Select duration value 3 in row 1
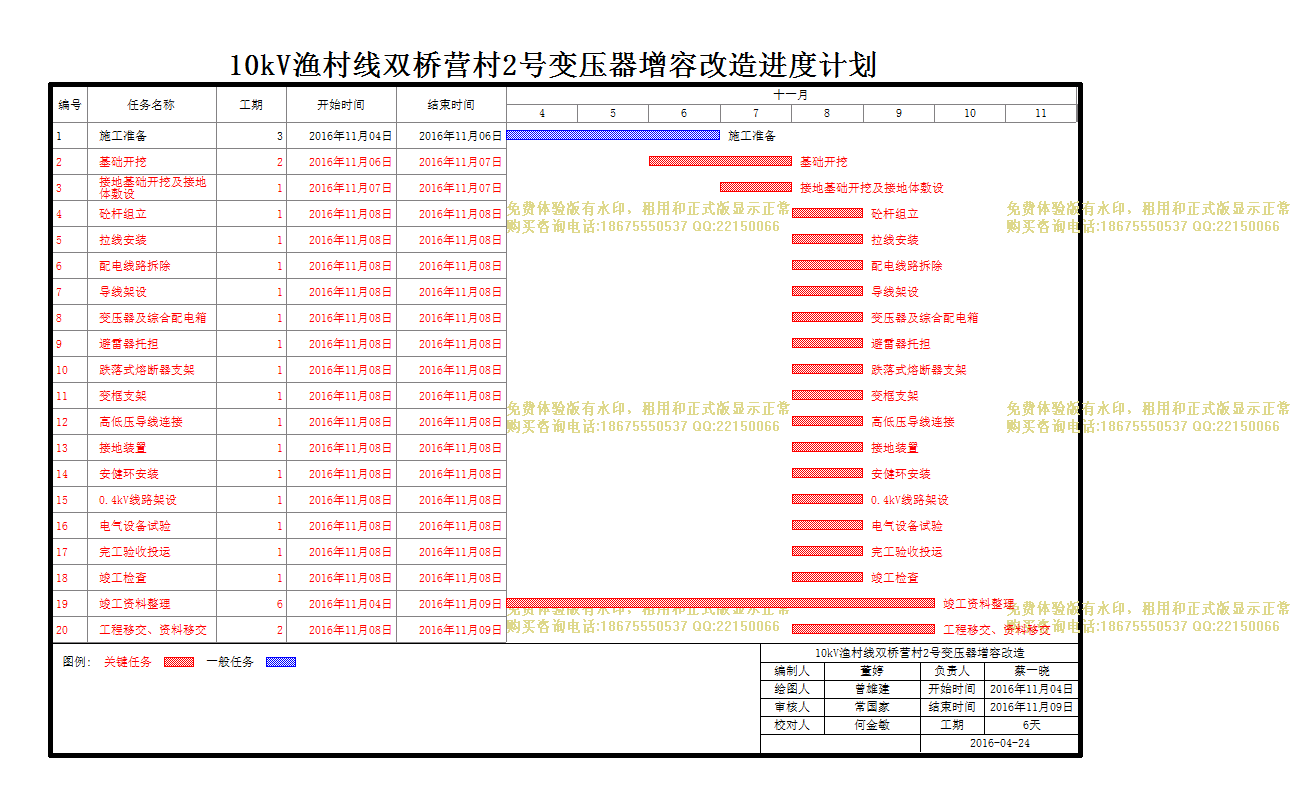The width and height of the screenshot is (1290, 804). tap(280, 136)
